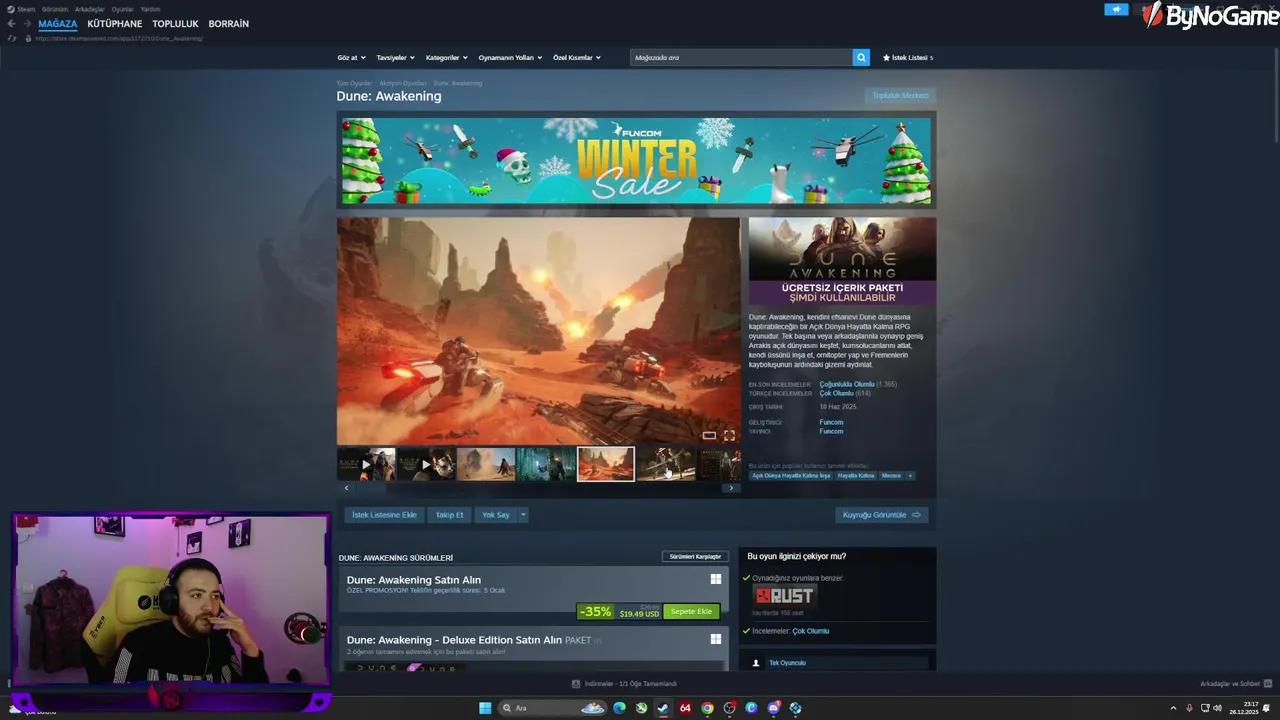This screenshot has height=720, width=1280.
Task: Open Google Chrome from taskbar
Action: [707, 708]
